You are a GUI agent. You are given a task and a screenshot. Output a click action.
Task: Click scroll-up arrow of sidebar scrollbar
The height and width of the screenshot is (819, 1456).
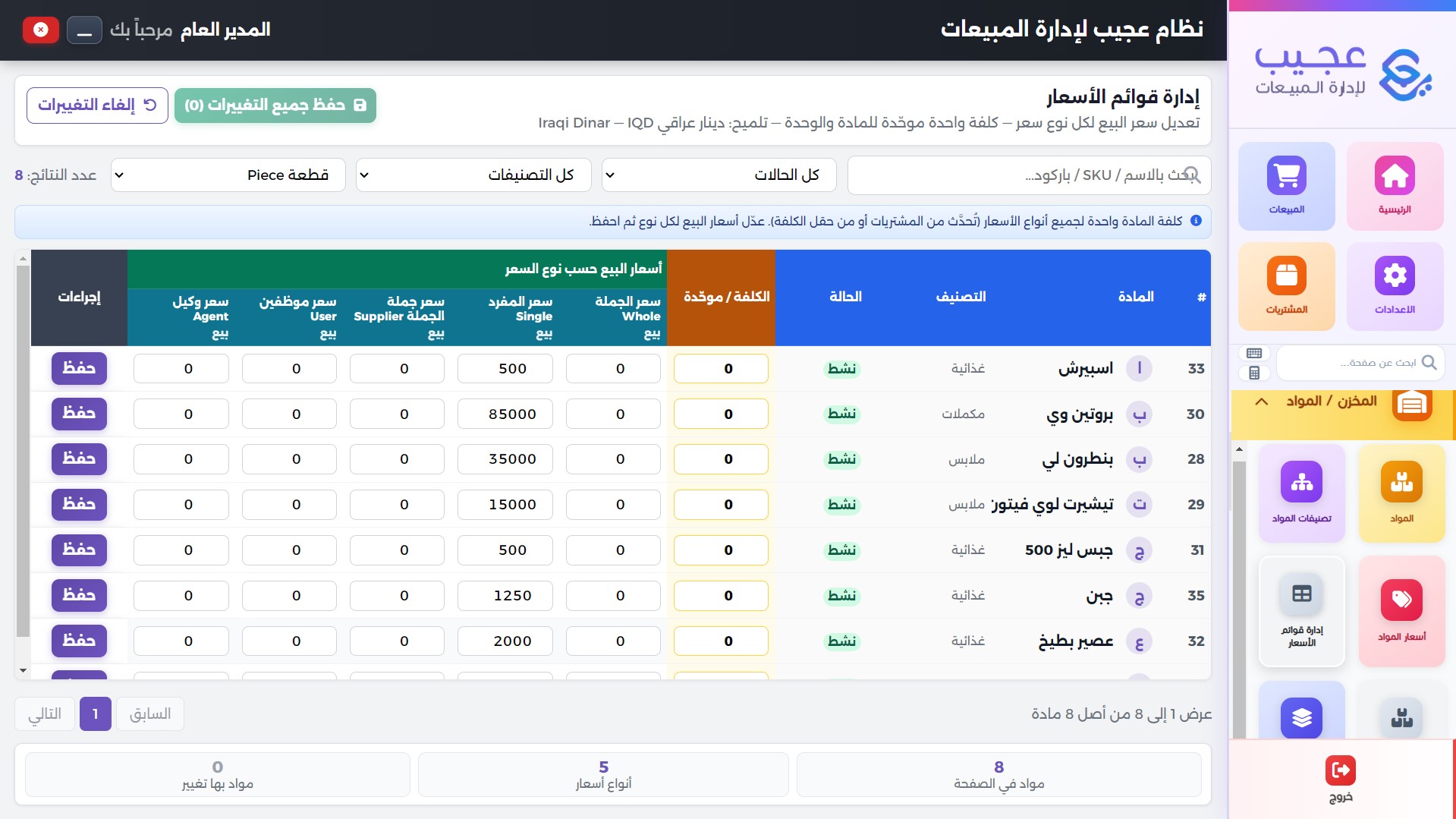coord(1239,449)
